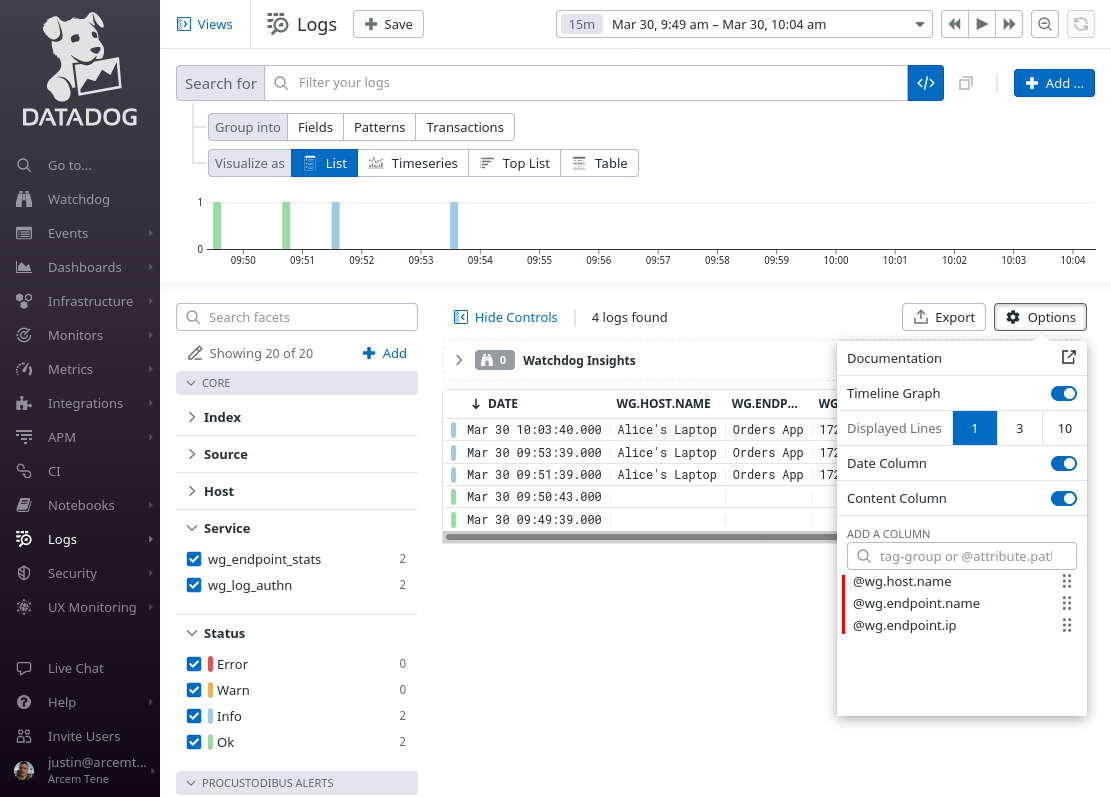Open the Views panel
The image size is (1111, 797).
(205, 24)
